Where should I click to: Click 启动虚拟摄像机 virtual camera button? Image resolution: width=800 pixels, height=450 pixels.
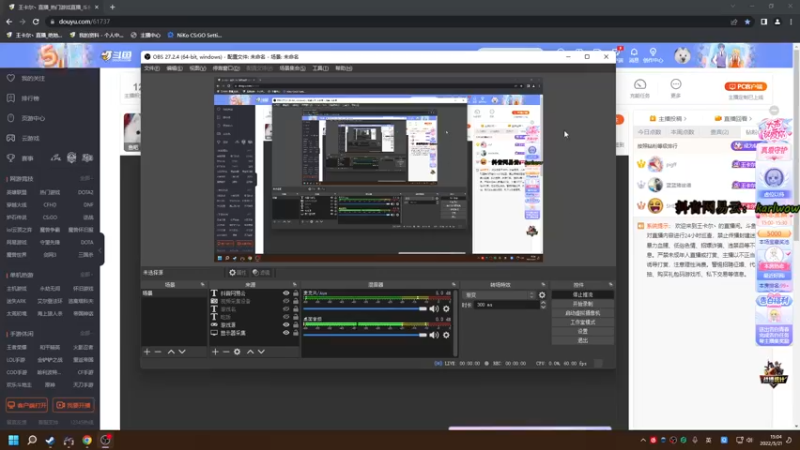582,313
